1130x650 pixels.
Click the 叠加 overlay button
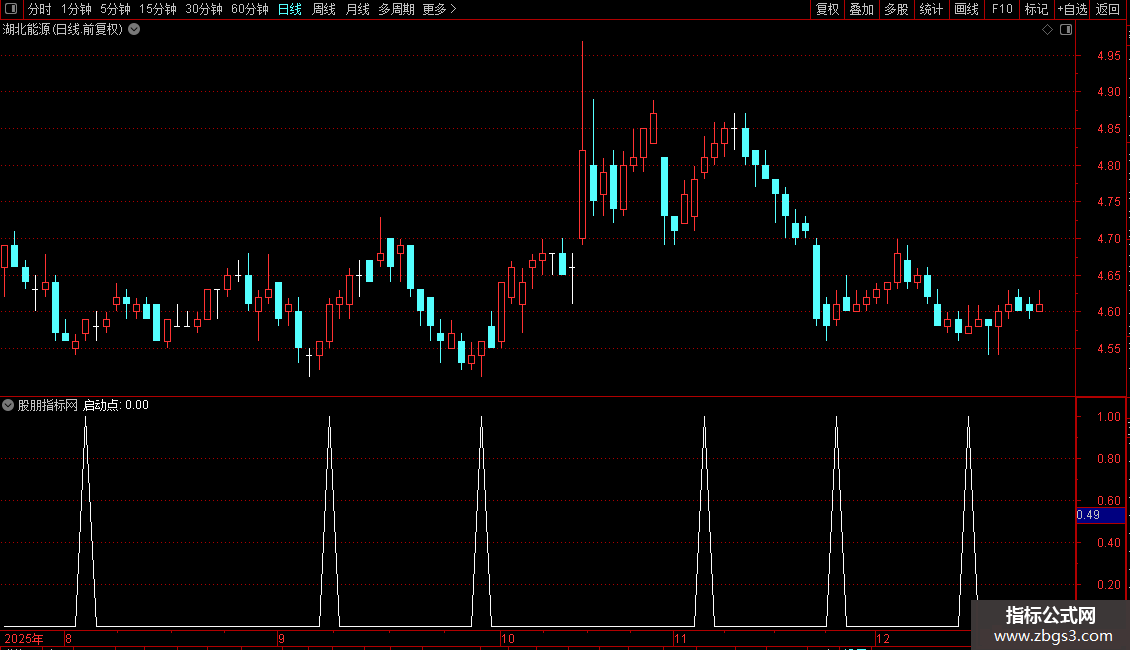(862, 9)
